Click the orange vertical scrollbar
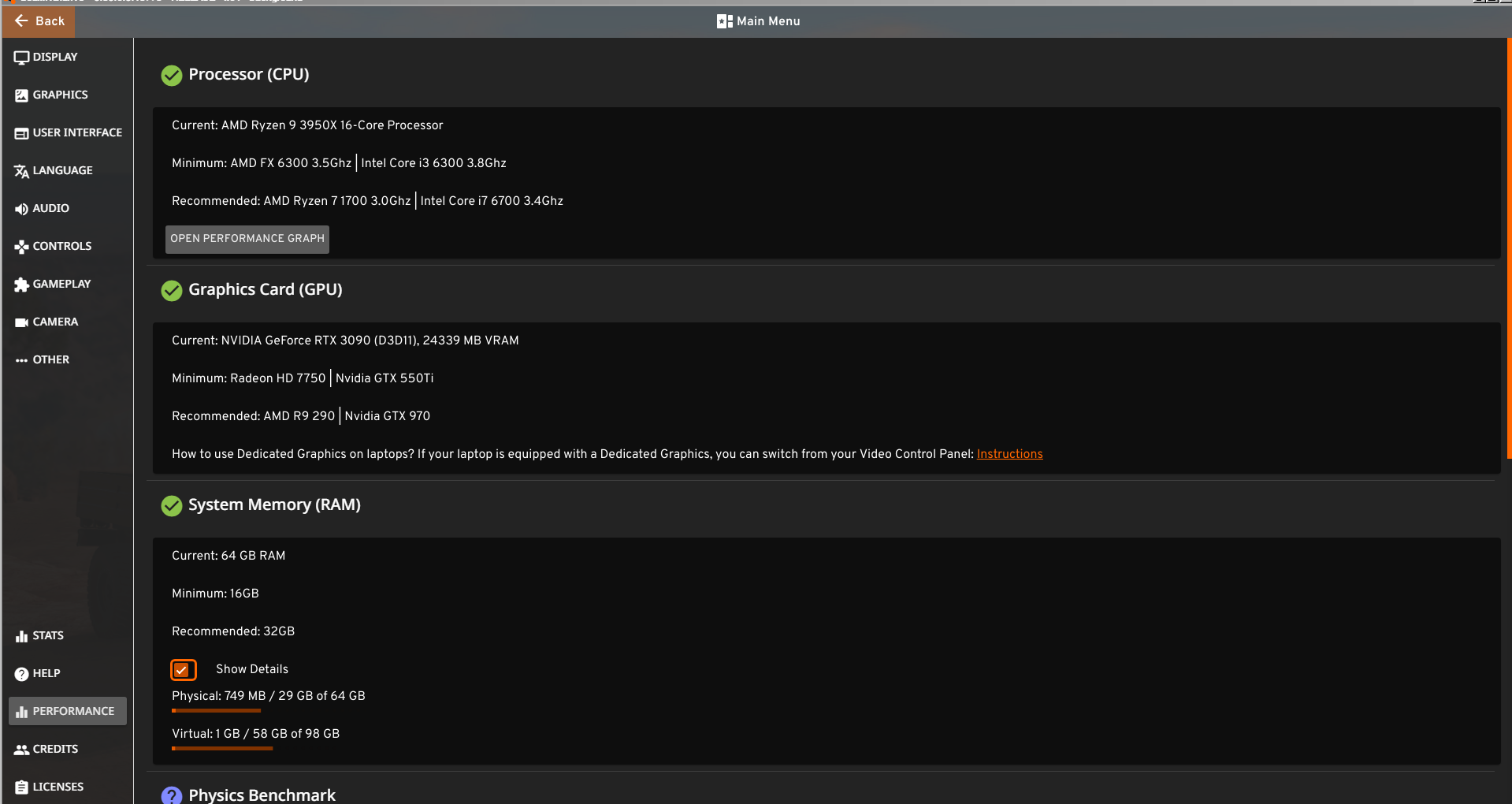 tap(1509, 248)
